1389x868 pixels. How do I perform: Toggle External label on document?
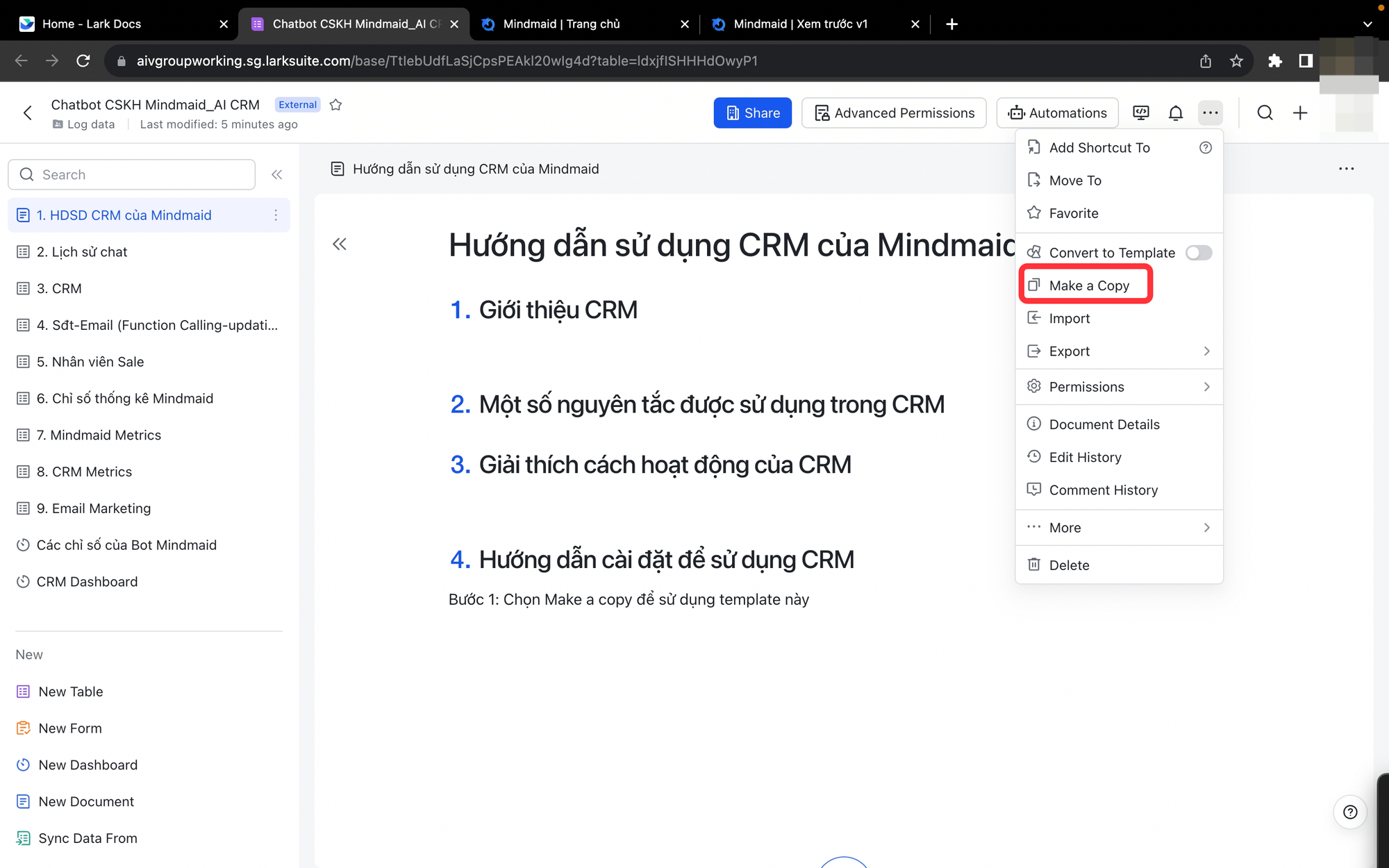pos(297,104)
